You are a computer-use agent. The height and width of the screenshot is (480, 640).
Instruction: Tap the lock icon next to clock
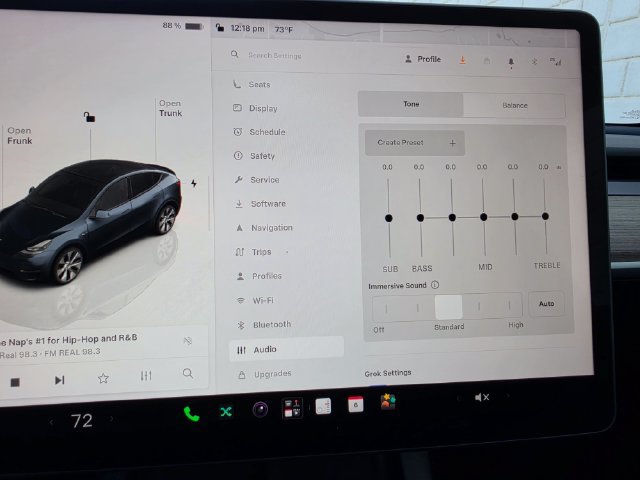(220, 27)
